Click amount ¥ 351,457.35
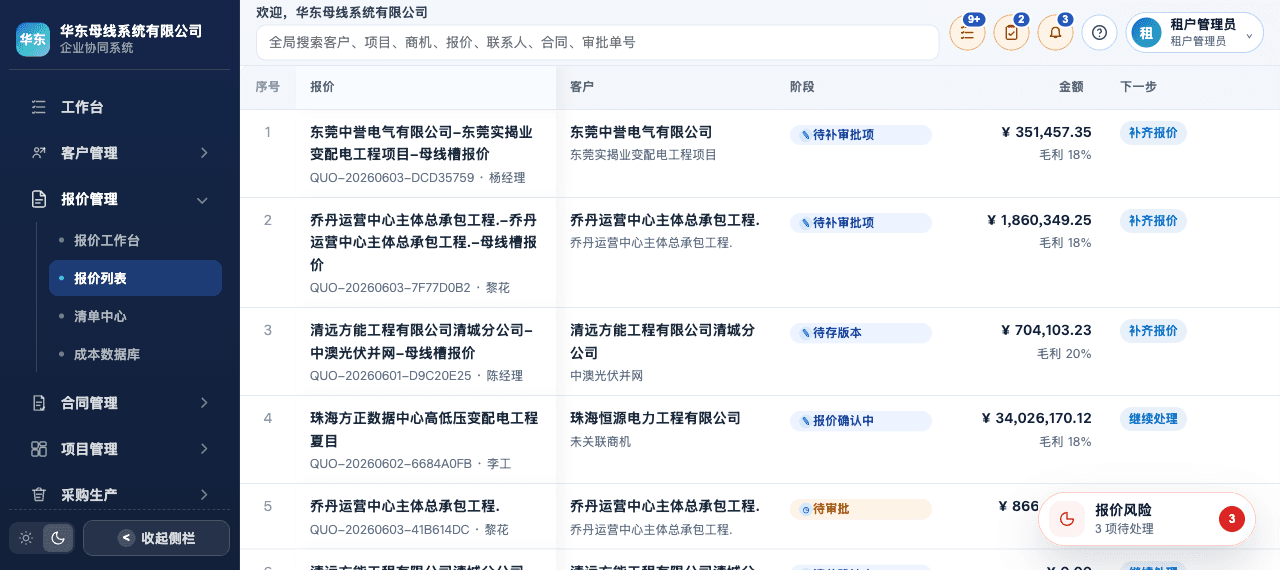The width and height of the screenshot is (1280, 570). 1046,132
